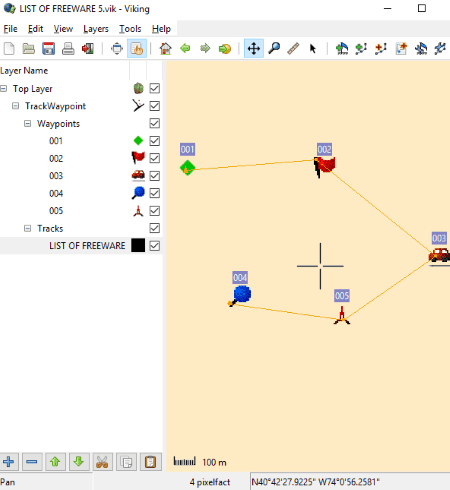Collapse the Waypoints tree node
The height and width of the screenshot is (490, 450).
(28, 124)
